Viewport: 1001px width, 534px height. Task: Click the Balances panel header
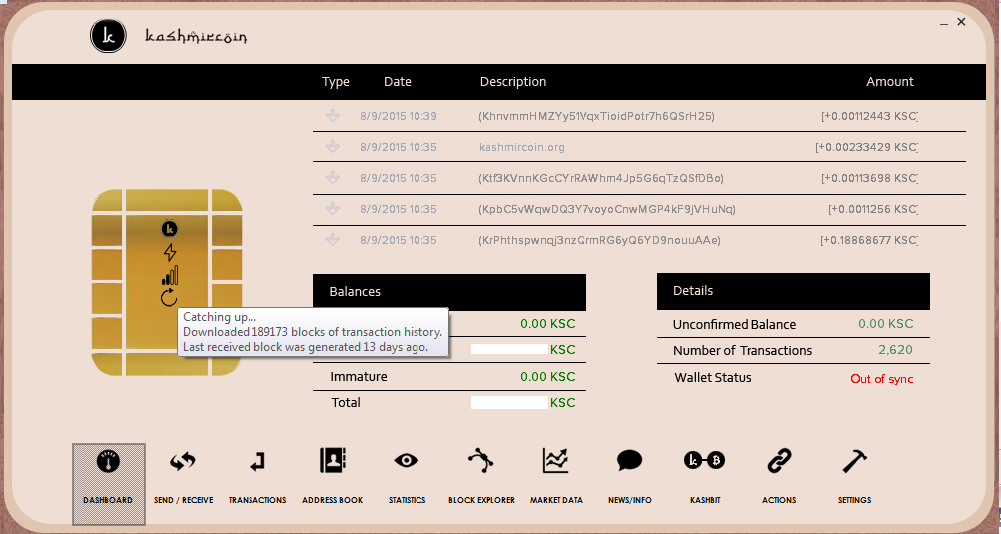coord(449,292)
